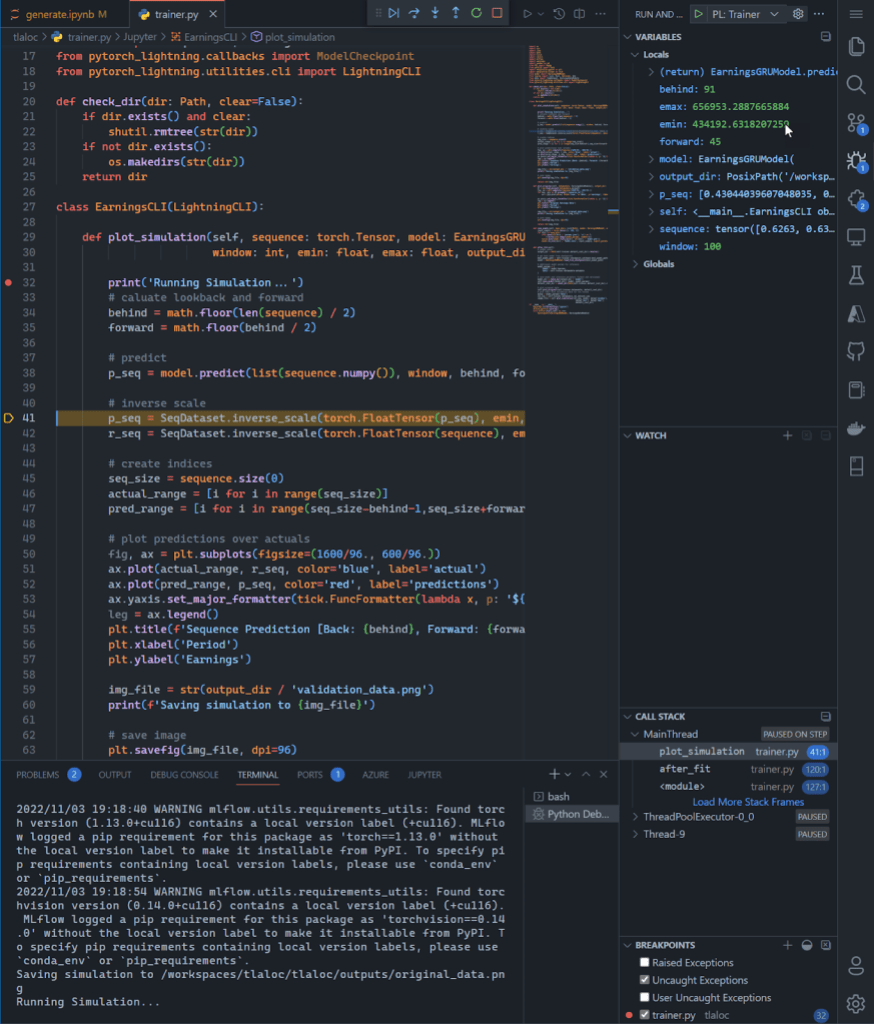Image resolution: width=874 pixels, height=1024 pixels.
Task: Create a new terminal with the plus
Action: [554, 775]
